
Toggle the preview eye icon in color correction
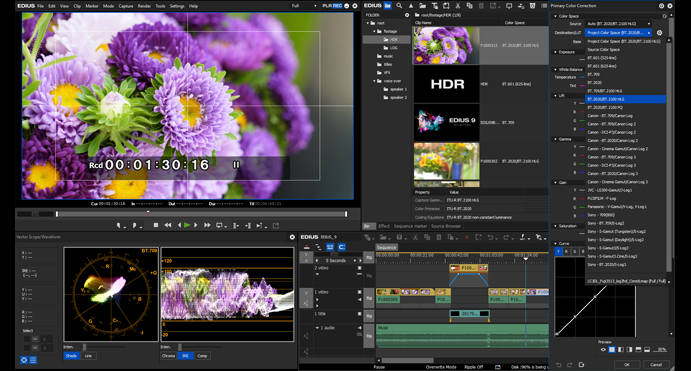(x=603, y=350)
